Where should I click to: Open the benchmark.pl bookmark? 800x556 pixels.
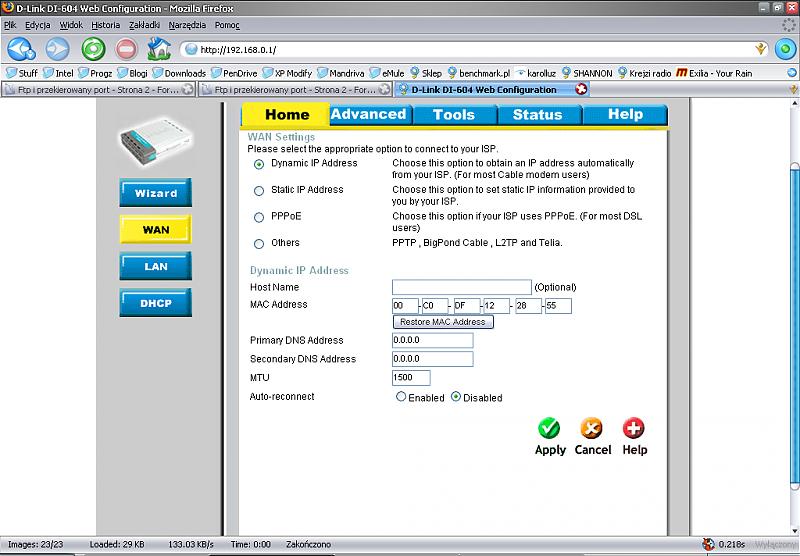479,73
